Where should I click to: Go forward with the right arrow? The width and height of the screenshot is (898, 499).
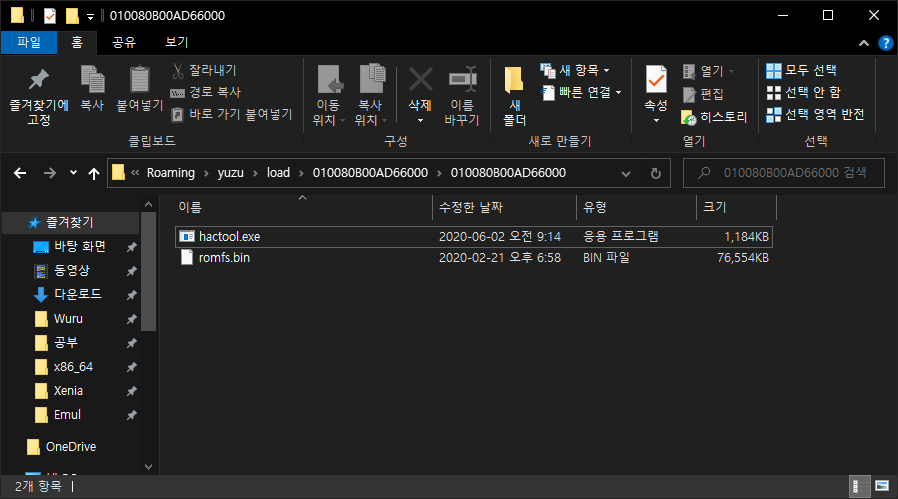pos(50,173)
